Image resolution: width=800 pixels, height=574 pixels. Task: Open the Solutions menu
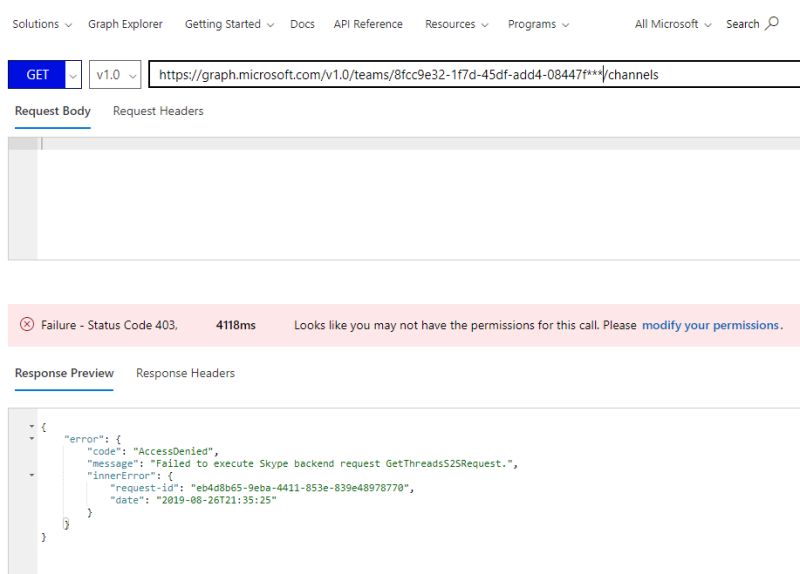coord(42,24)
